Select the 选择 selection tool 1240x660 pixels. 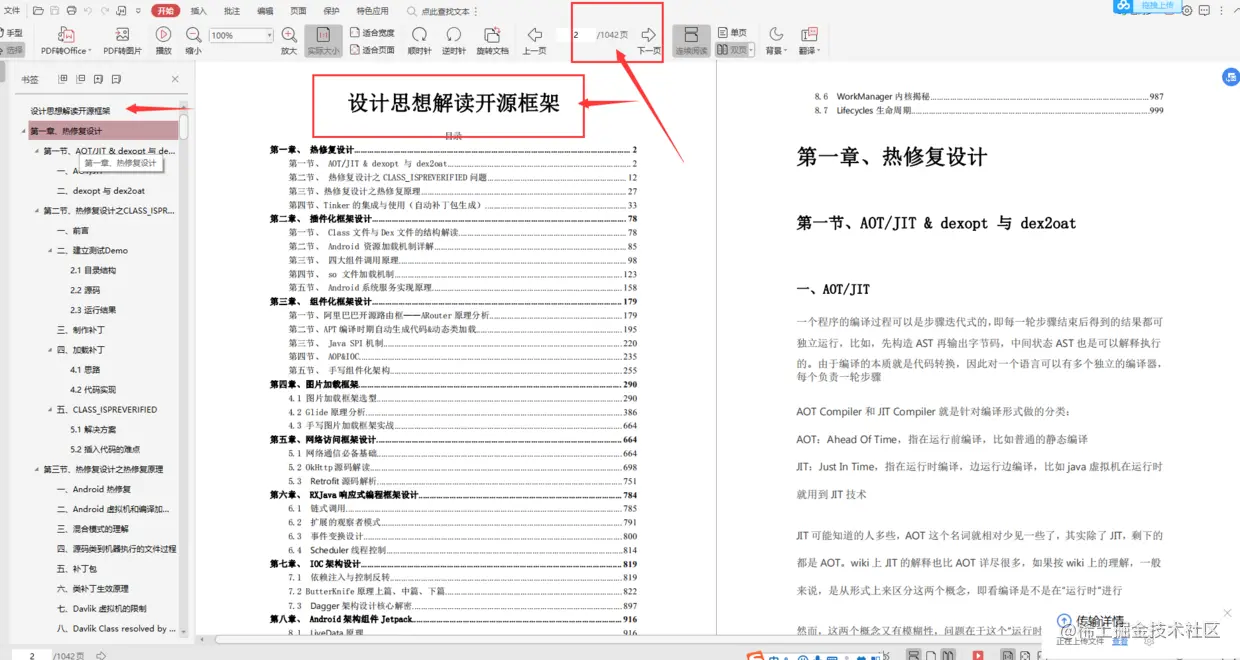coord(11,48)
